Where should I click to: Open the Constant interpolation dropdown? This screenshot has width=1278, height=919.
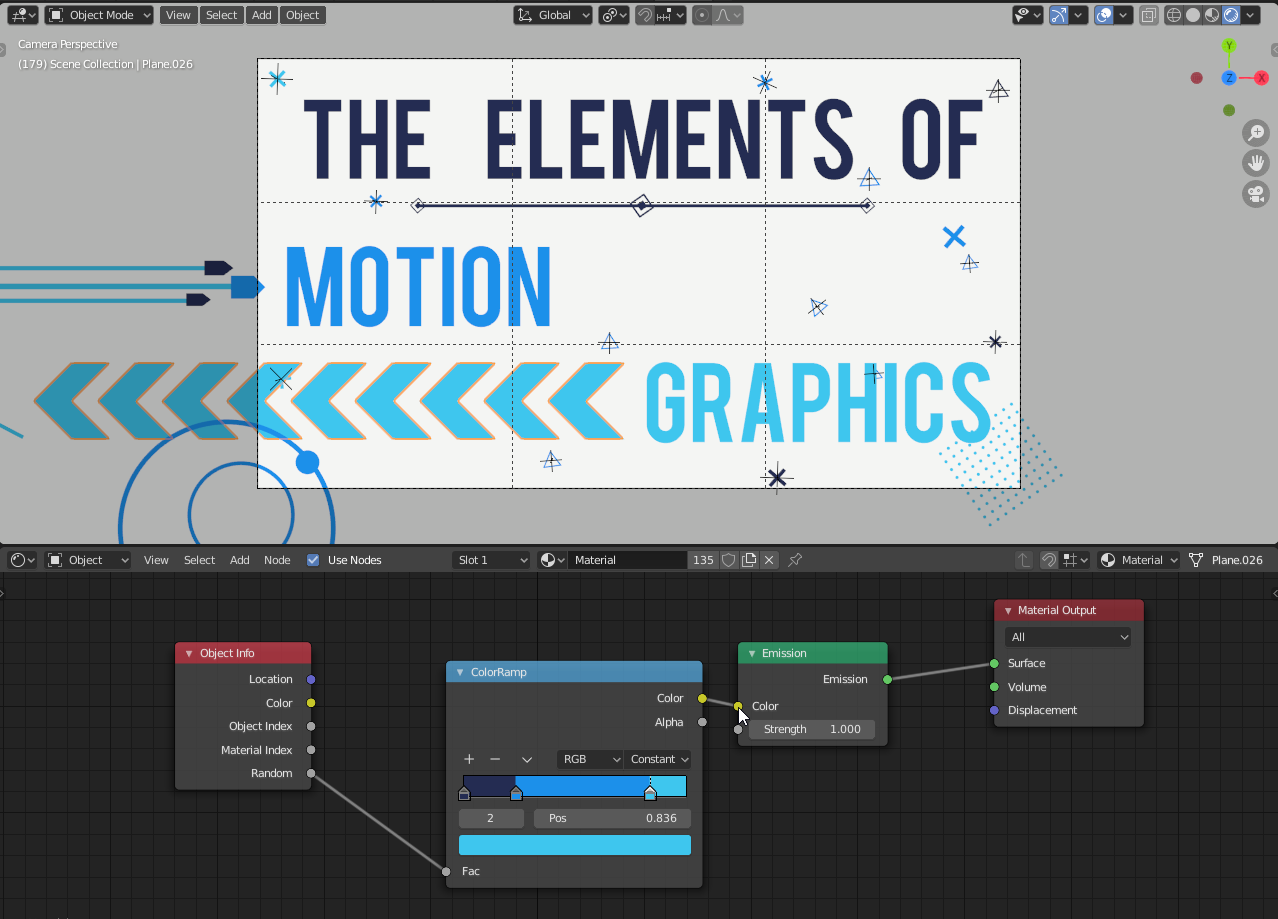coord(658,759)
